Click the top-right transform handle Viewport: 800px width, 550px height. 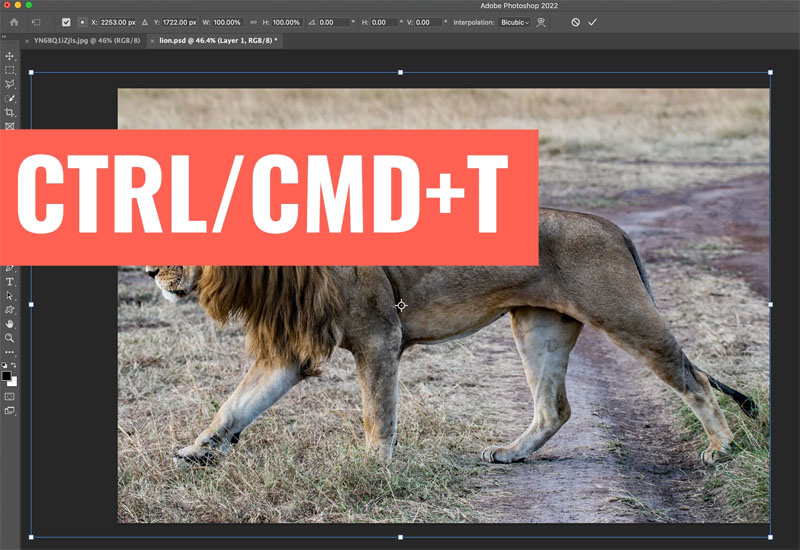click(x=770, y=72)
